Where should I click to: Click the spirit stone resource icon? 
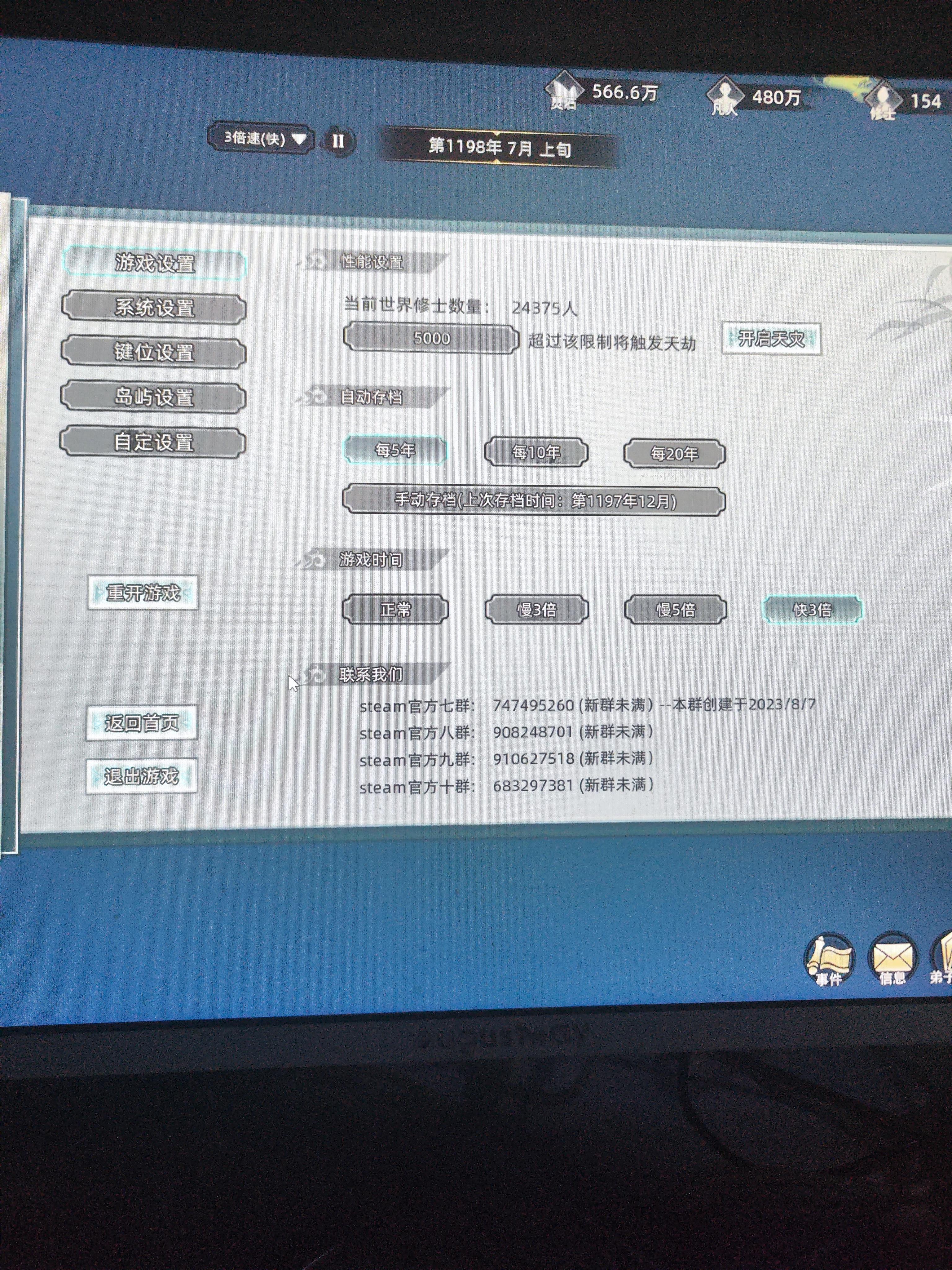(563, 91)
